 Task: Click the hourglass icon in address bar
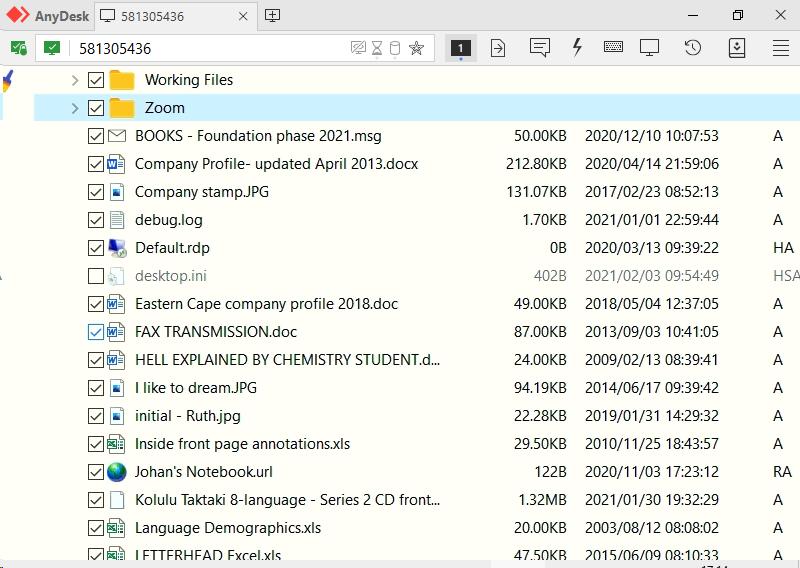click(377, 48)
